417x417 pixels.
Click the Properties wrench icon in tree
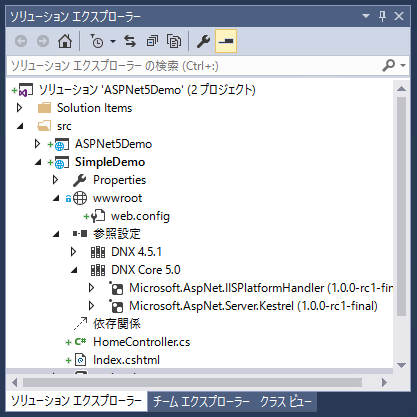click(x=80, y=180)
